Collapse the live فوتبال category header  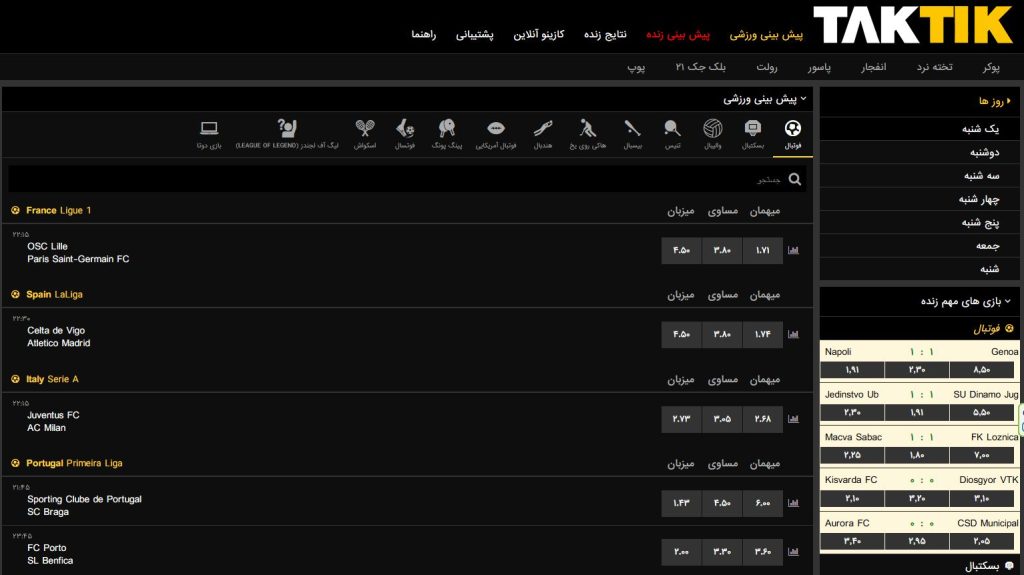(993, 329)
